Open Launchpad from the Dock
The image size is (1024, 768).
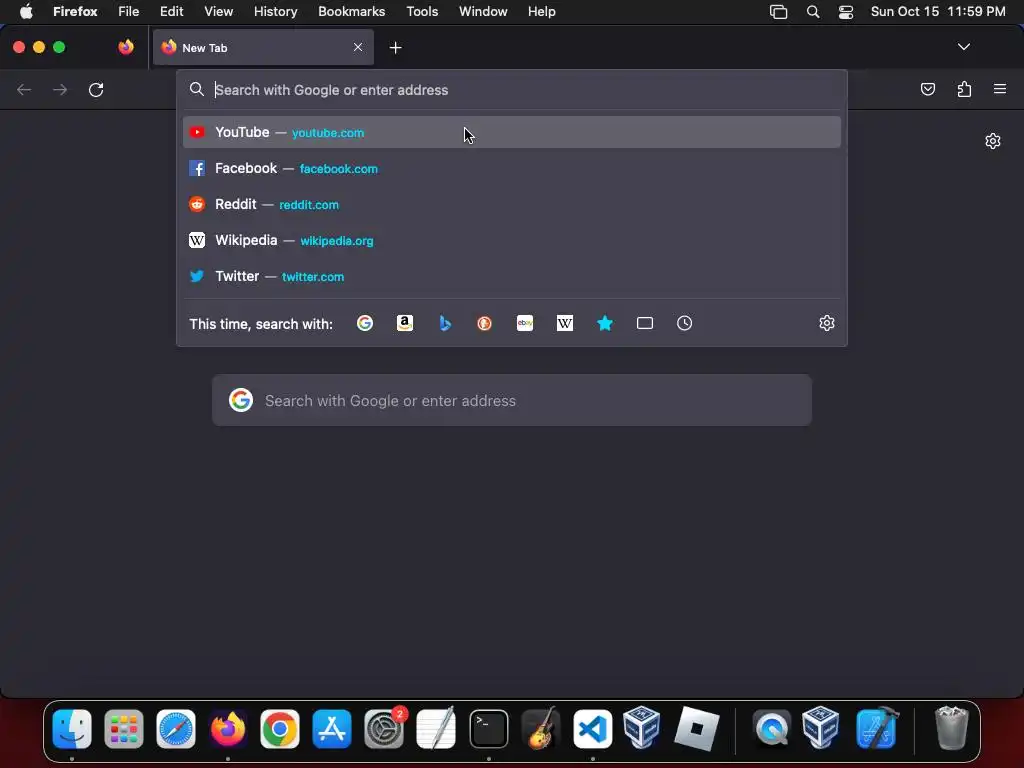(124, 729)
